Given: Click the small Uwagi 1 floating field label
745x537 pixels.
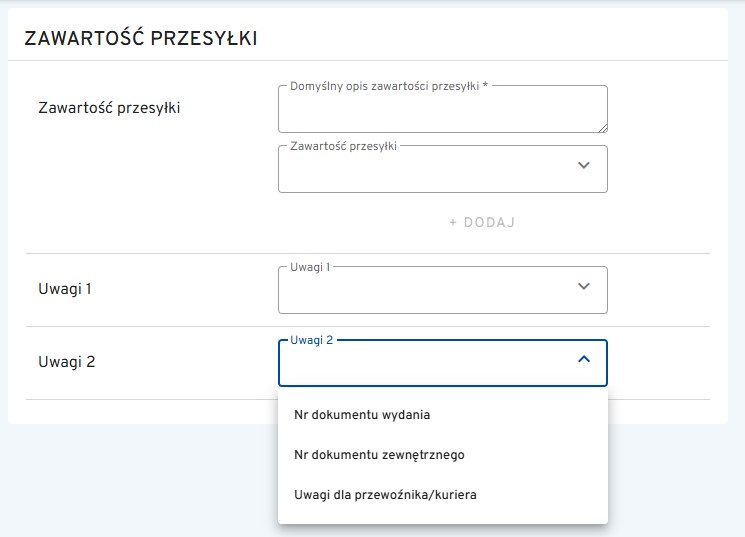Looking at the screenshot, I should point(310,267).
